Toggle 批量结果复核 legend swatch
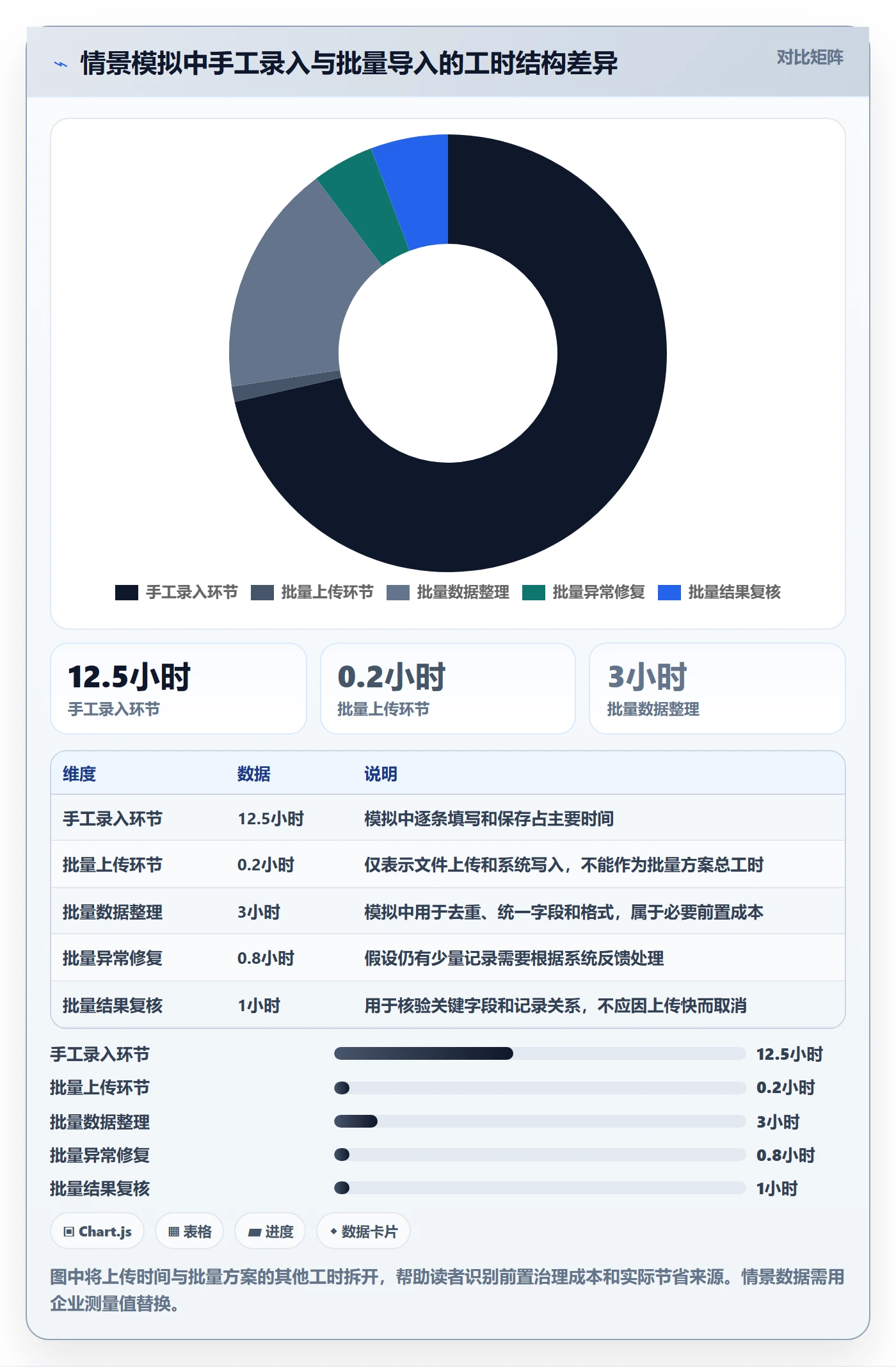 [669, 593]
